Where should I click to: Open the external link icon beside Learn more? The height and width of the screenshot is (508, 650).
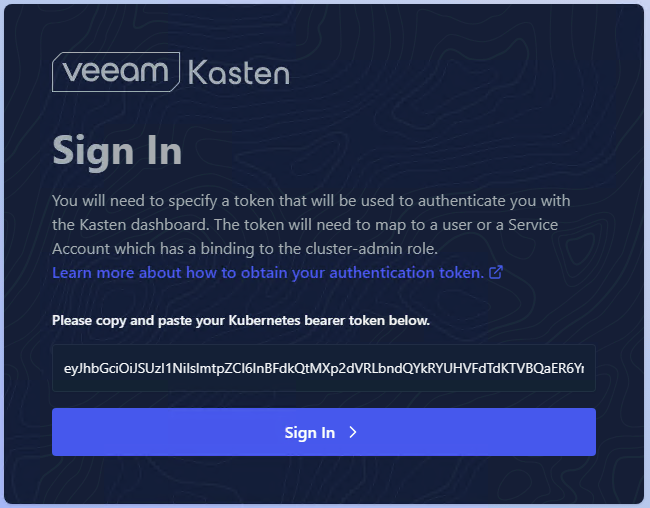(x=495, y=272)
